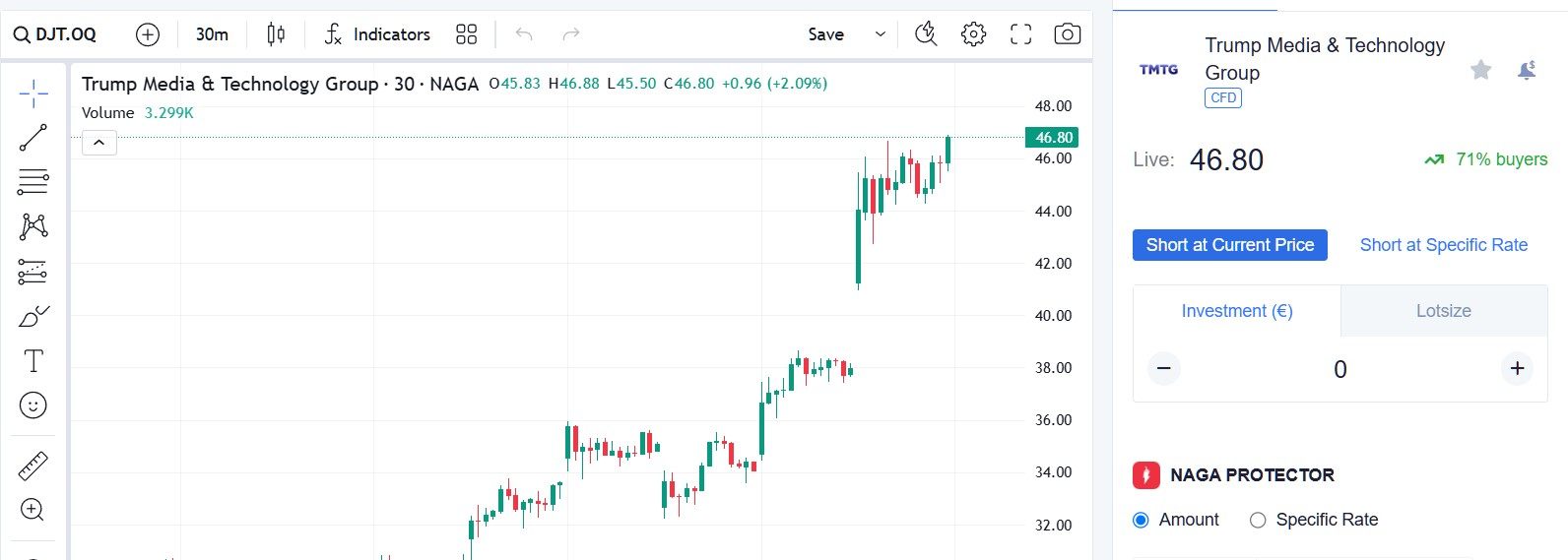The width and height of the screenshot is (1568, 560).
Task: Collapse the chart legend with the chevron
Action: [98, 144]
